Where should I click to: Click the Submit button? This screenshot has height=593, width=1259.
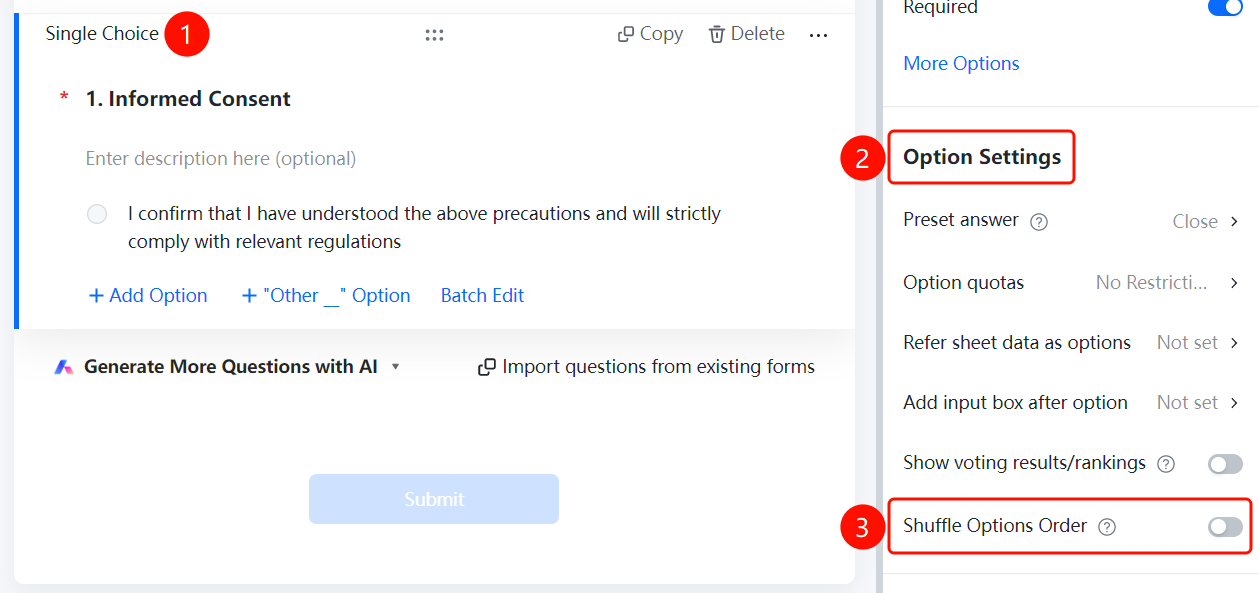(434, 499)
